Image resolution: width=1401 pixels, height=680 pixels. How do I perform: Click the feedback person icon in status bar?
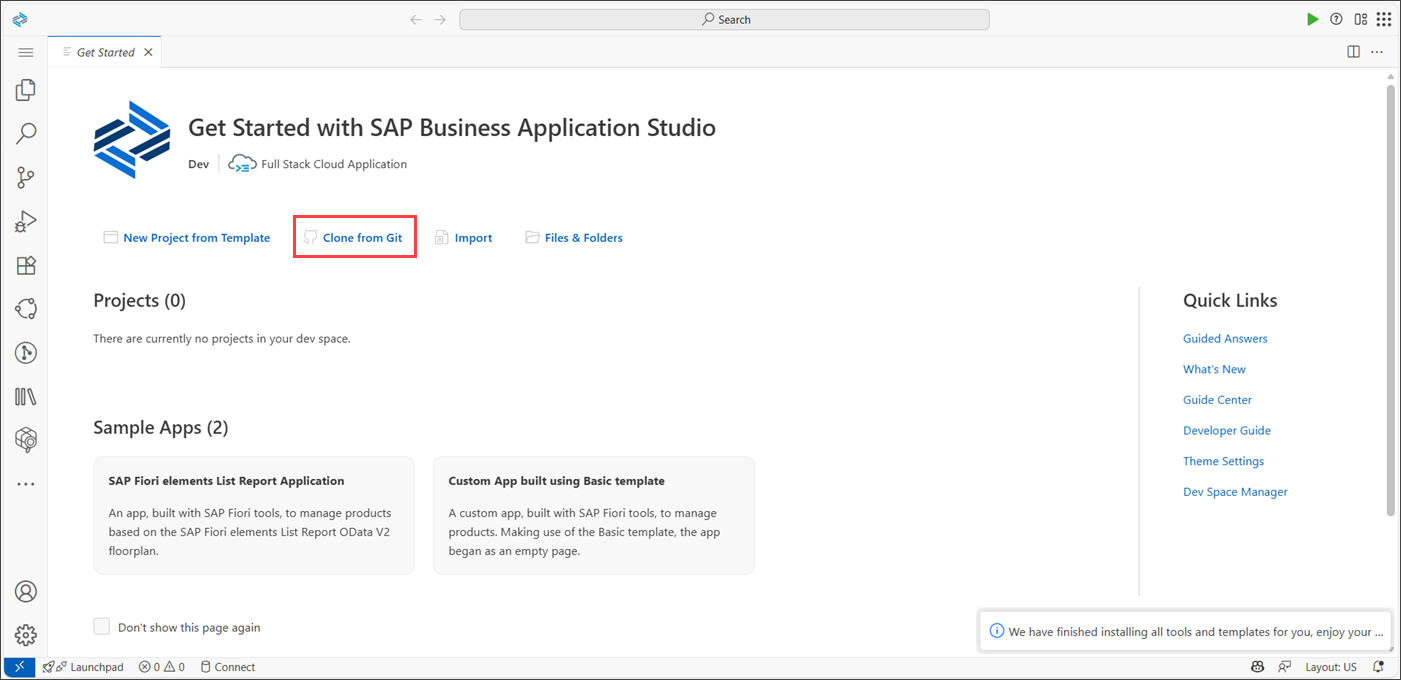click(1283, 667)
